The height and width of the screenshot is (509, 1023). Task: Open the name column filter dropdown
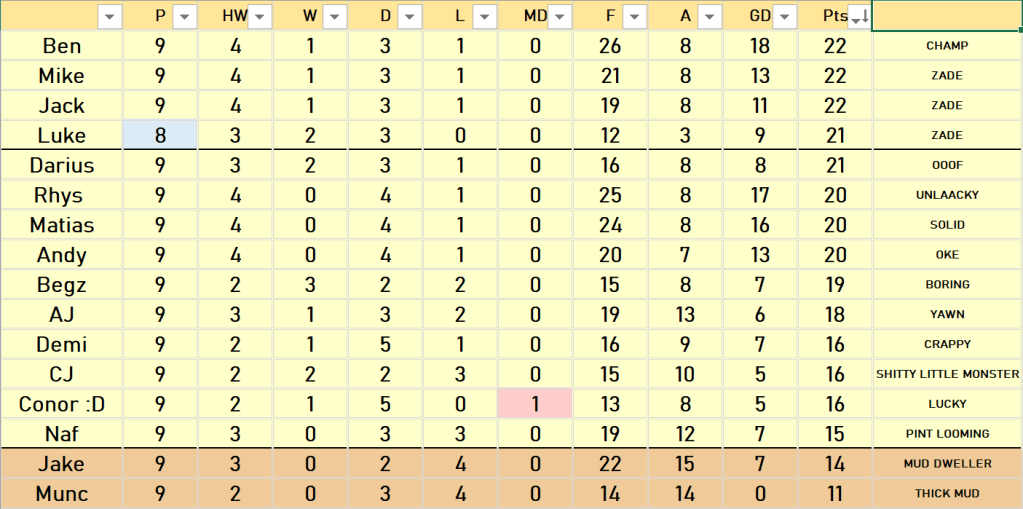point(110,16)
